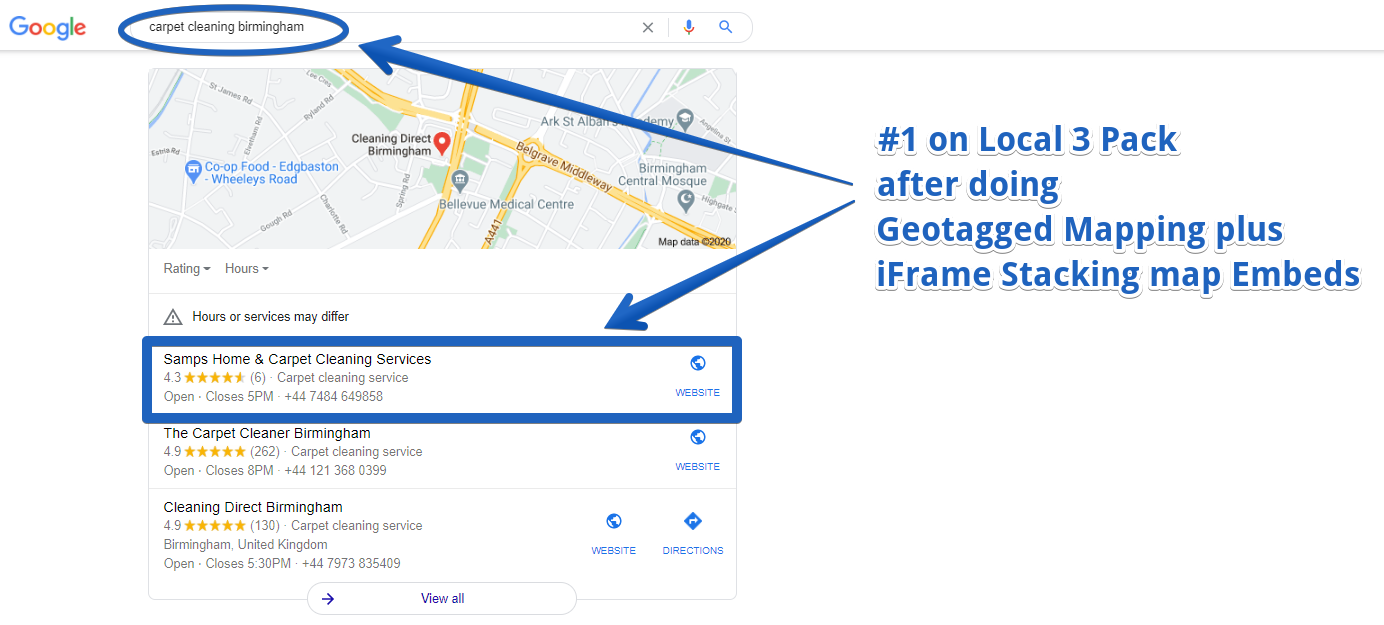
Task: Click the warning triangle beside hours notice
Action: 172,316
